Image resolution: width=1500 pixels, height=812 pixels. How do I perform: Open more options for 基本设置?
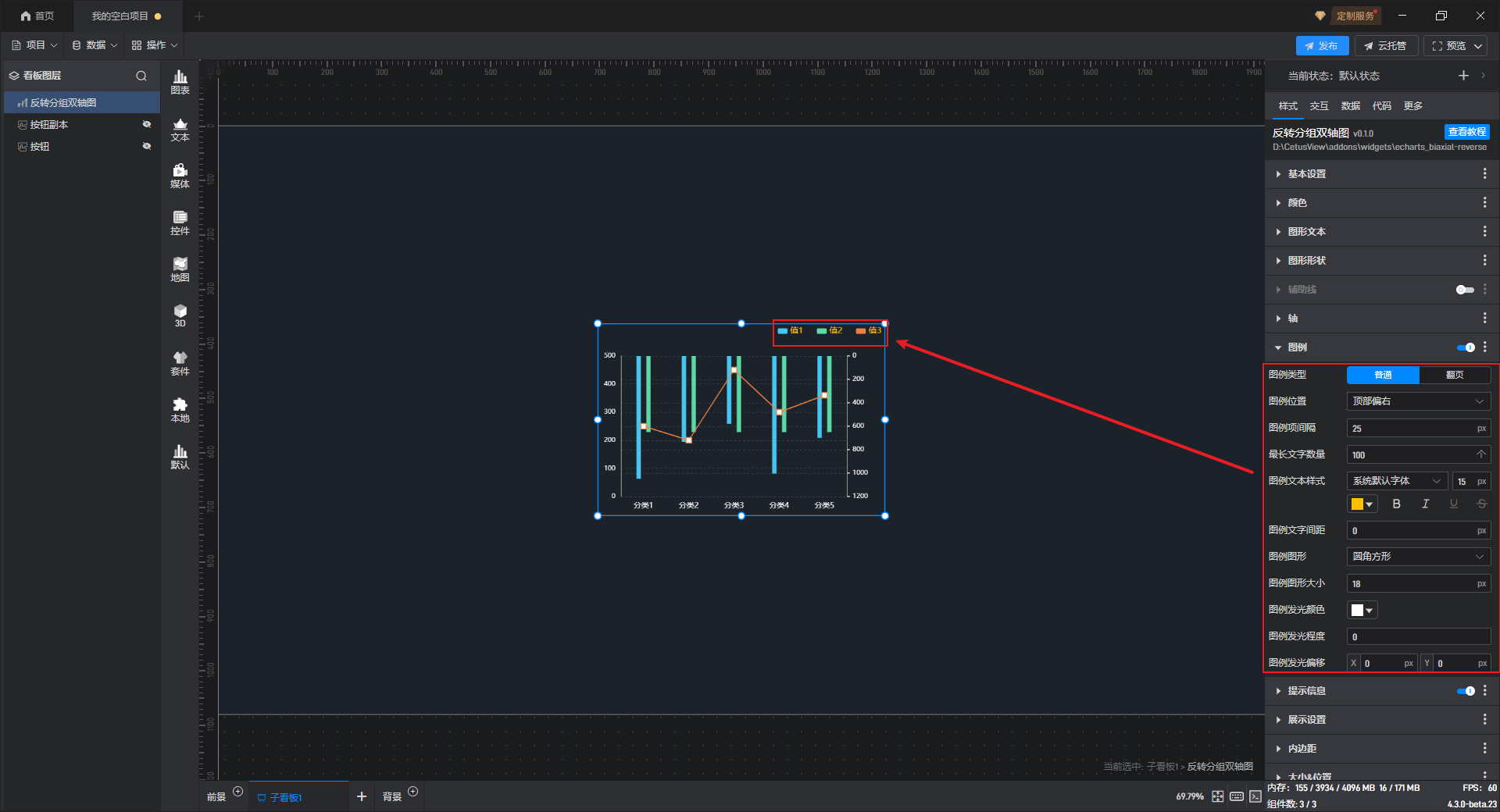[x=1484, y=174]
